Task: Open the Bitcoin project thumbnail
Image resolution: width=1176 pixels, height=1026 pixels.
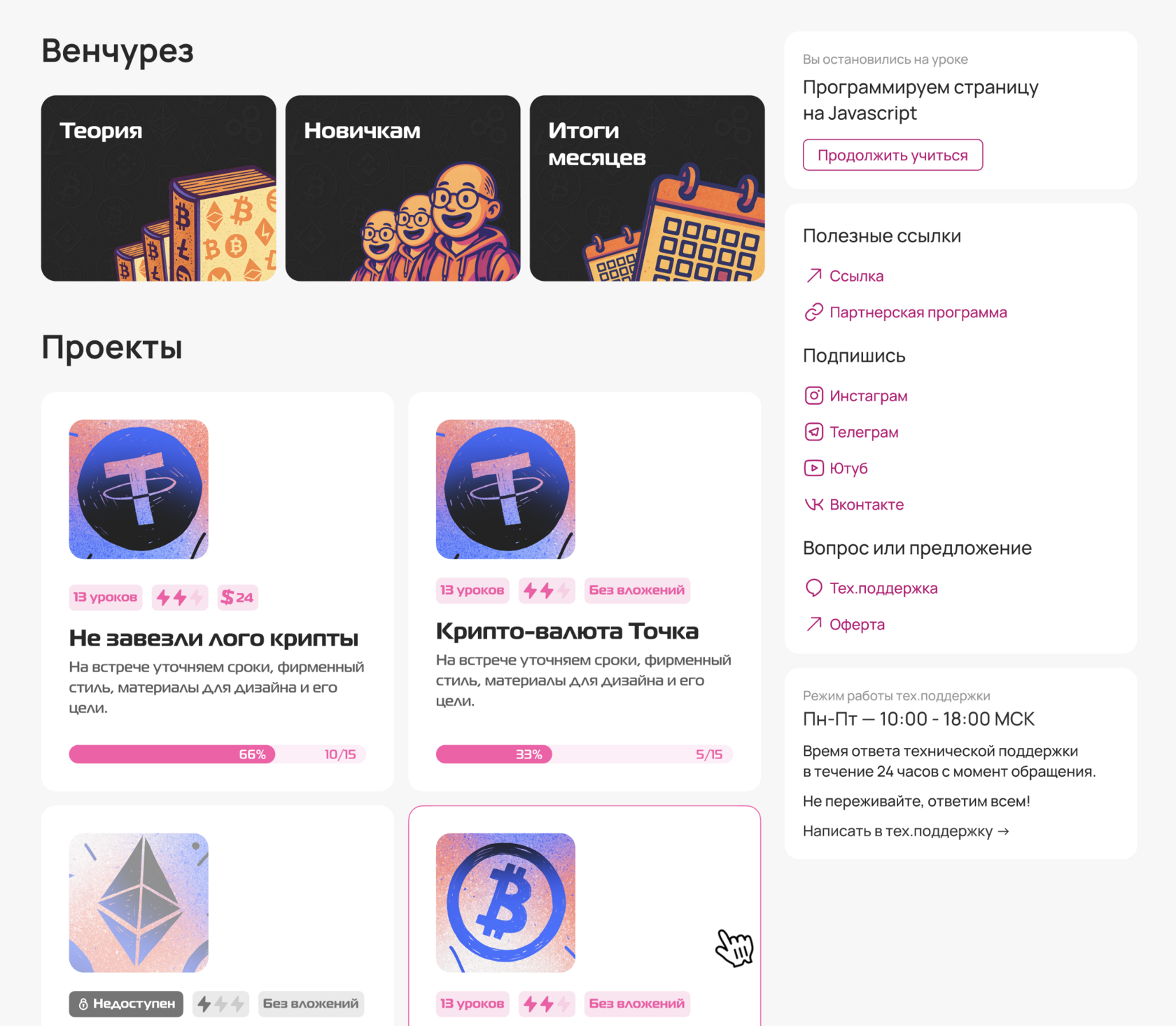Action: point(505,903)
